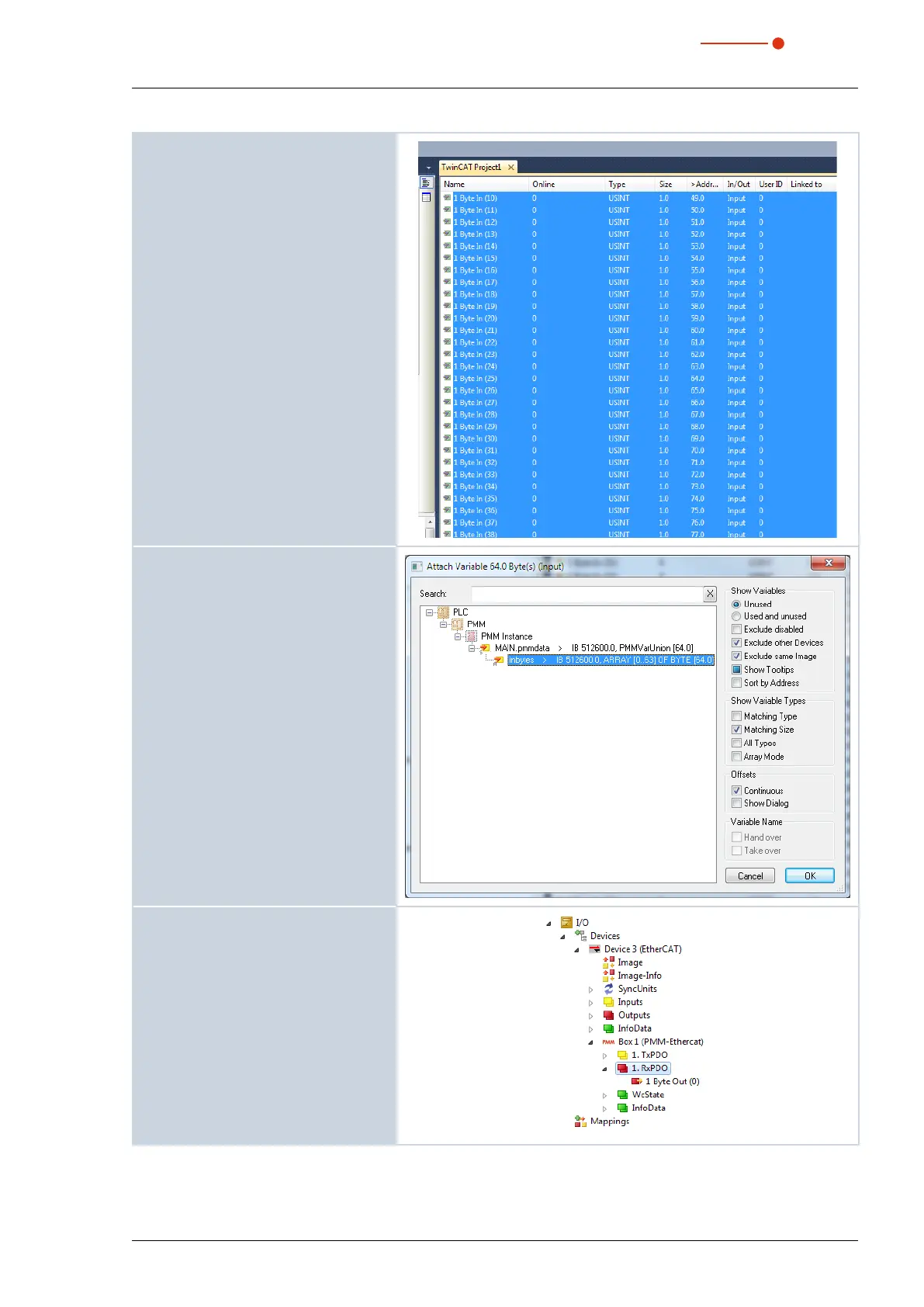Click the PMM Box 1 icon
The height and width of the screenshot is (1307, 924).
click(x=608, y=1042)
